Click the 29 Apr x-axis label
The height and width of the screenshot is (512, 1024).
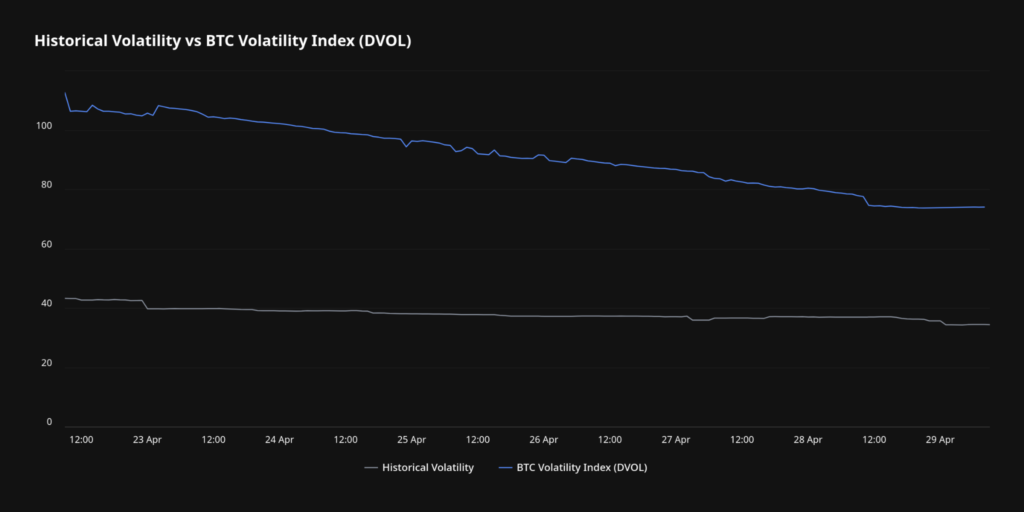(940, 439)
